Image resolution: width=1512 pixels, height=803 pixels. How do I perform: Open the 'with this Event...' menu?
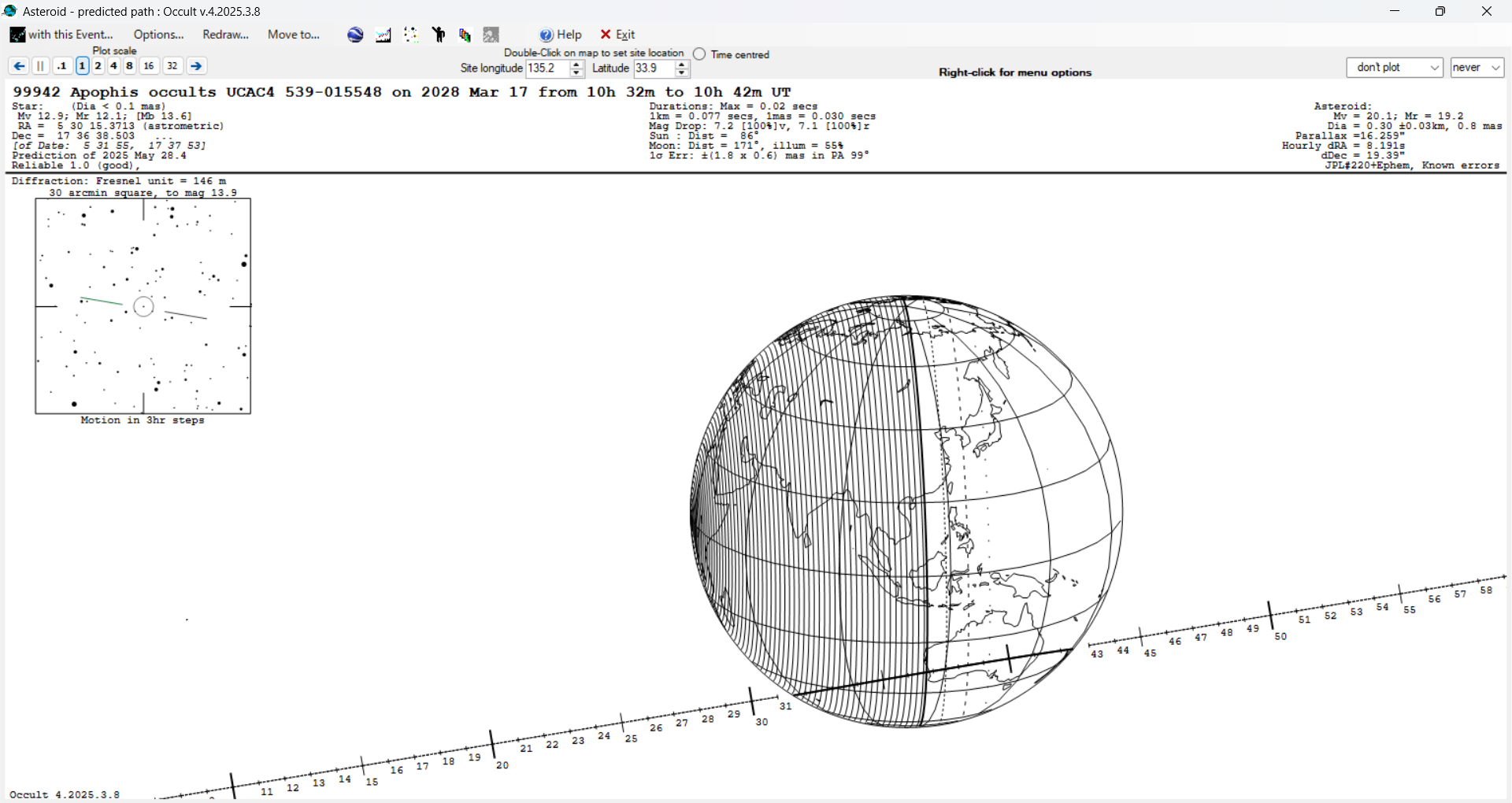(62, 35)
